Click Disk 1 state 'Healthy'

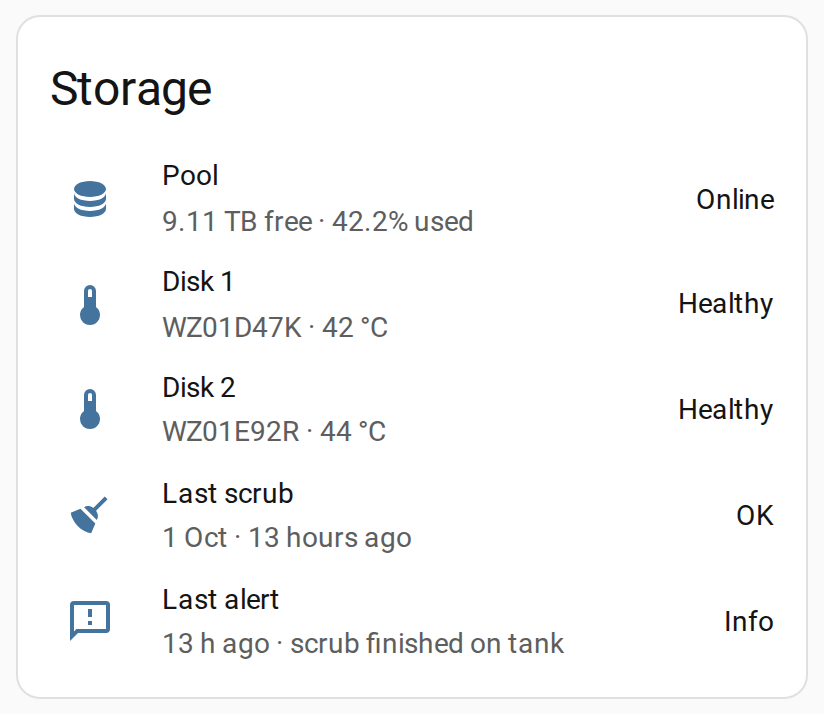726,304
